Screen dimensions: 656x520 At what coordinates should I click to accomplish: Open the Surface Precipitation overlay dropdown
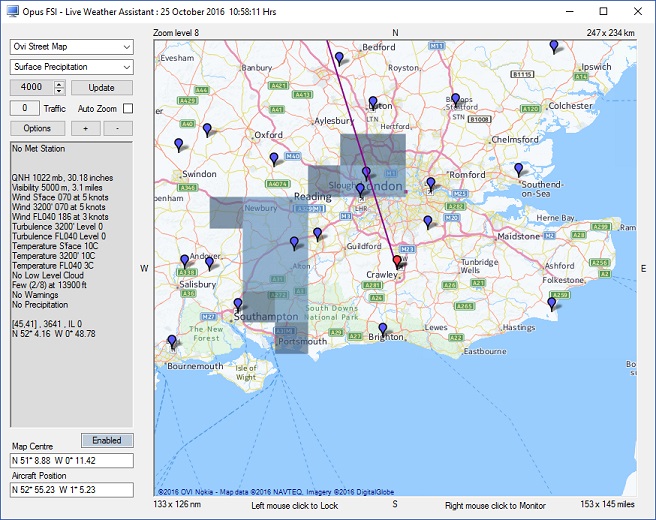[x=72, y=67]
